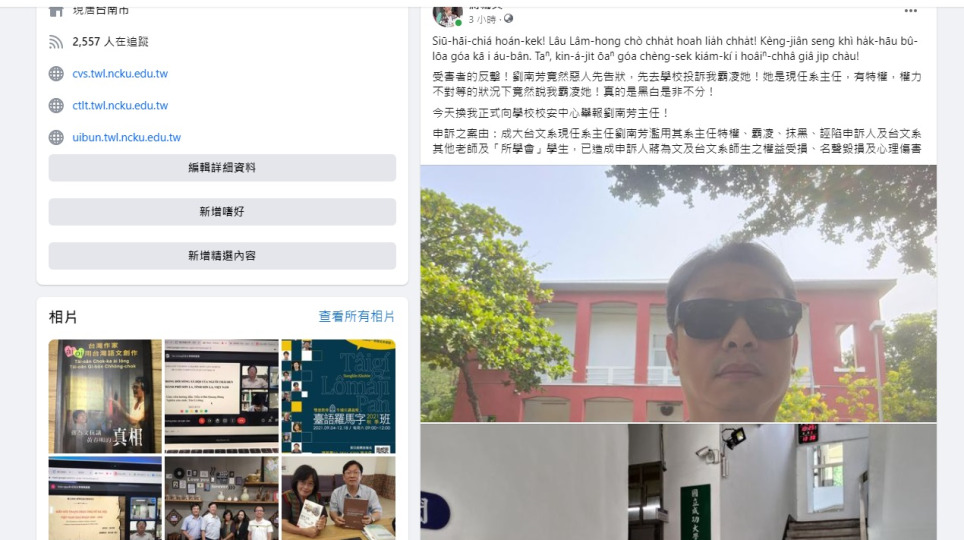Click the 編輯詳細資料 button
Image resolution: width=964 pixels, height=540 pixels.
222,168
